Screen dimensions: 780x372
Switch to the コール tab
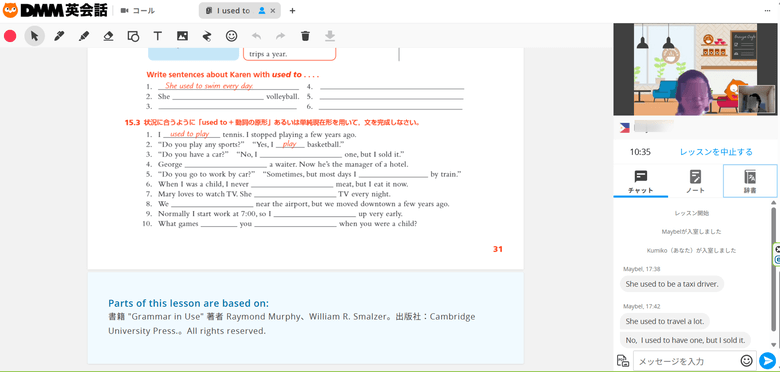137,10
